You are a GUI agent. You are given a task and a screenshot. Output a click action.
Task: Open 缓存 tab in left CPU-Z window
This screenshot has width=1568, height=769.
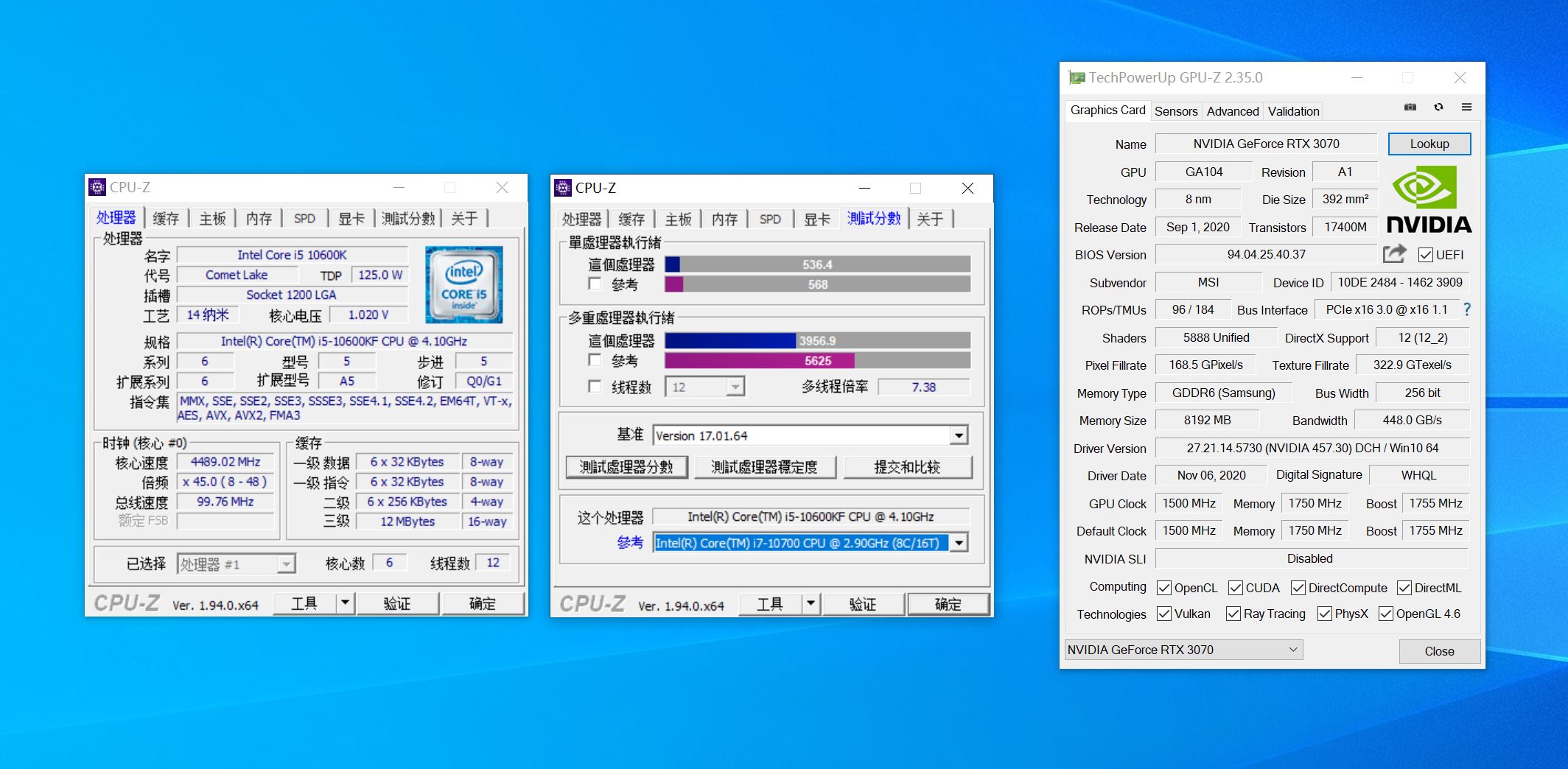coord(166,219)
